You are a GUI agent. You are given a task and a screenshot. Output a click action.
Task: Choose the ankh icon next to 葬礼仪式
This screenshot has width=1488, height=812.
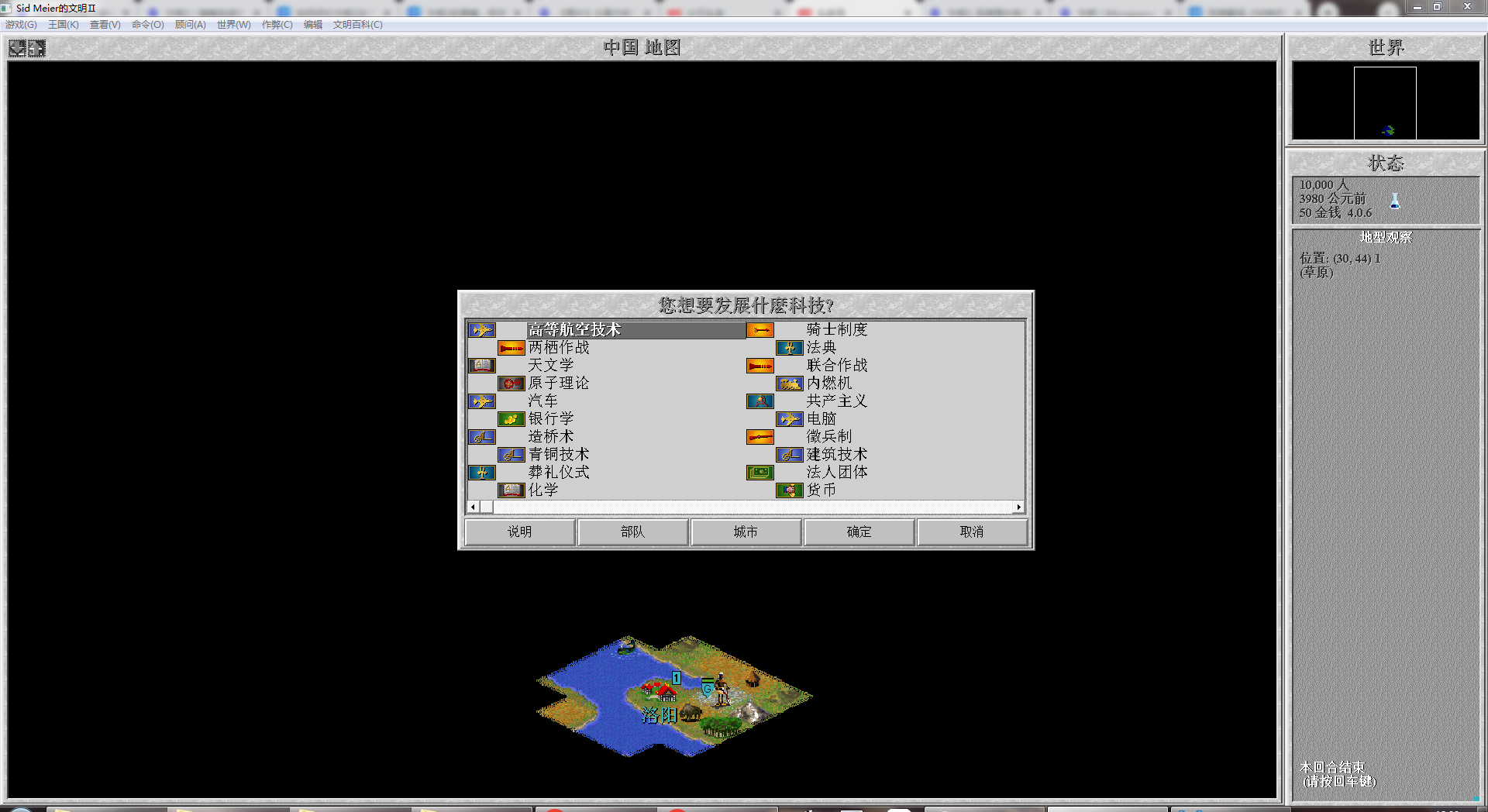(481, 473)
